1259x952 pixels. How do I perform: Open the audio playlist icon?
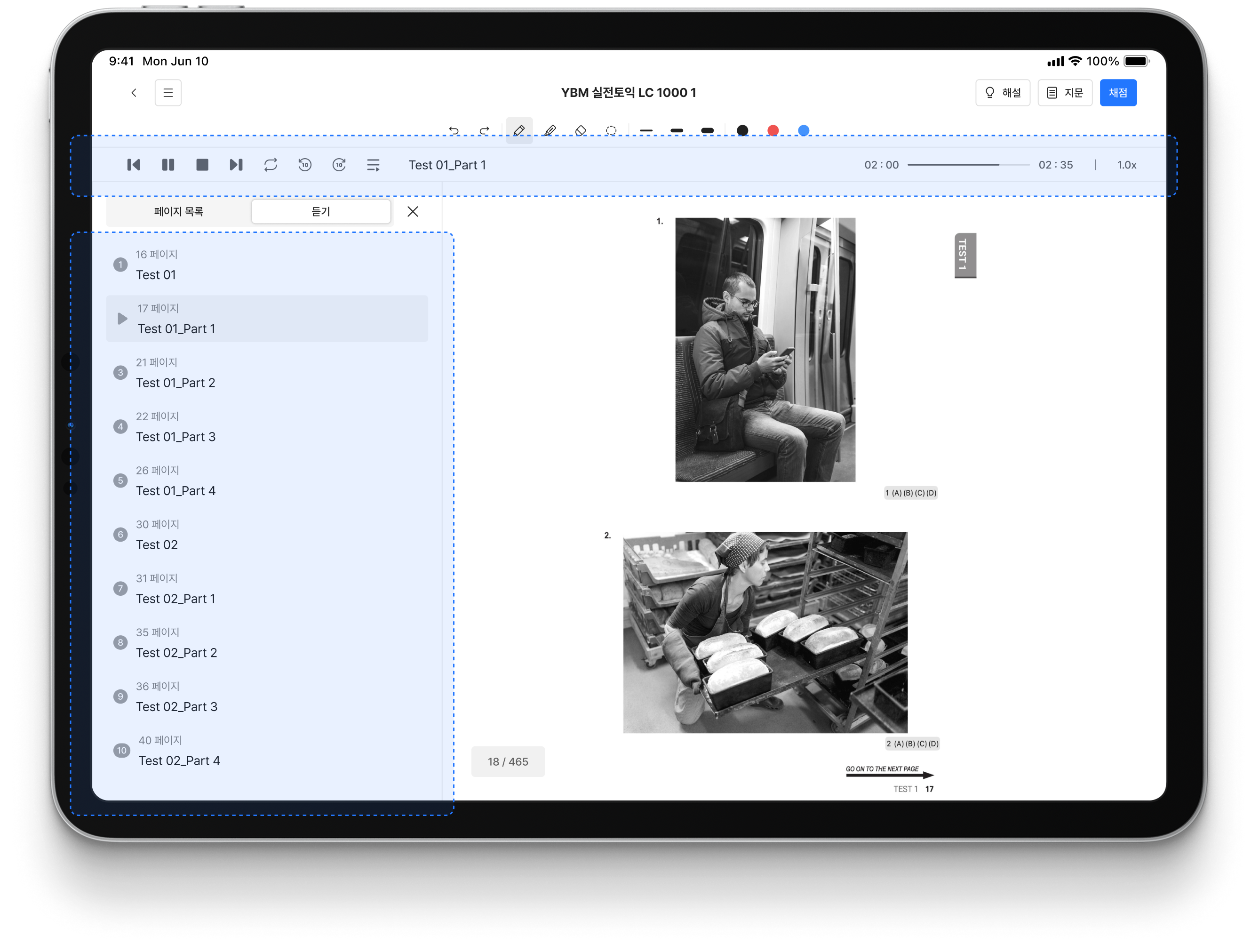click(374, 165)
